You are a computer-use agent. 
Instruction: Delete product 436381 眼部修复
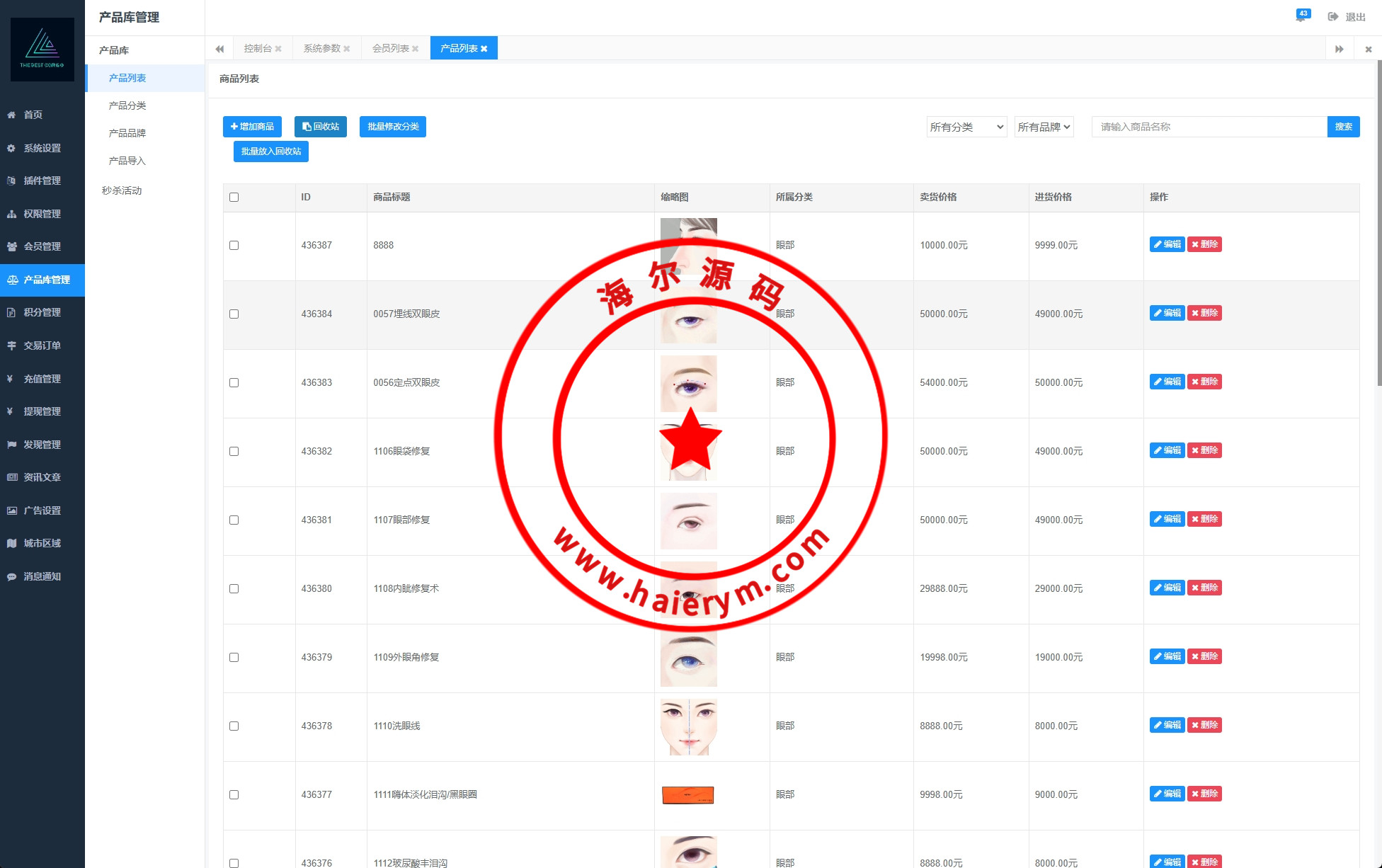coord(1205,519)
